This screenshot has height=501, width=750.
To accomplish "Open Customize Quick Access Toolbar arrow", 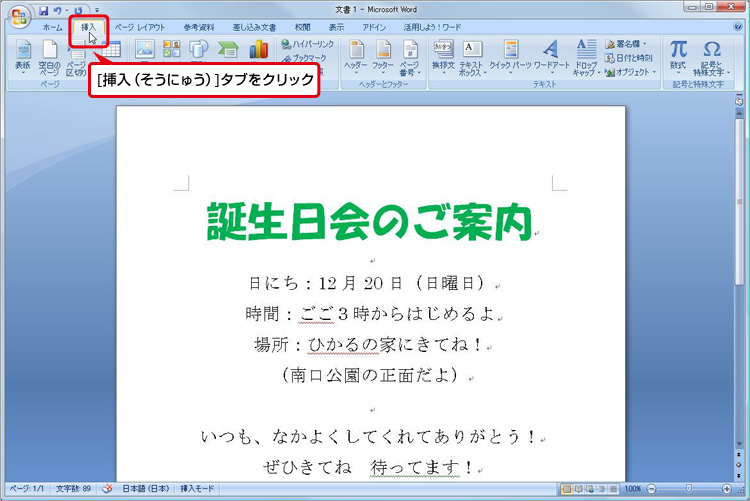I will click(x=97, y=10).
